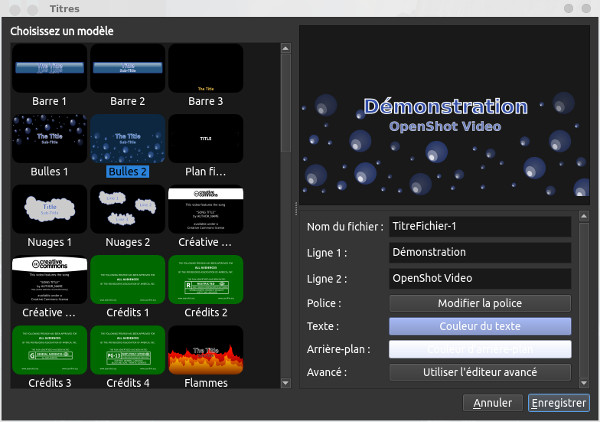Choose the Nuages 1 cloud template
The height and width of the screenshot is (422, 600).
[x=47, y=209]
